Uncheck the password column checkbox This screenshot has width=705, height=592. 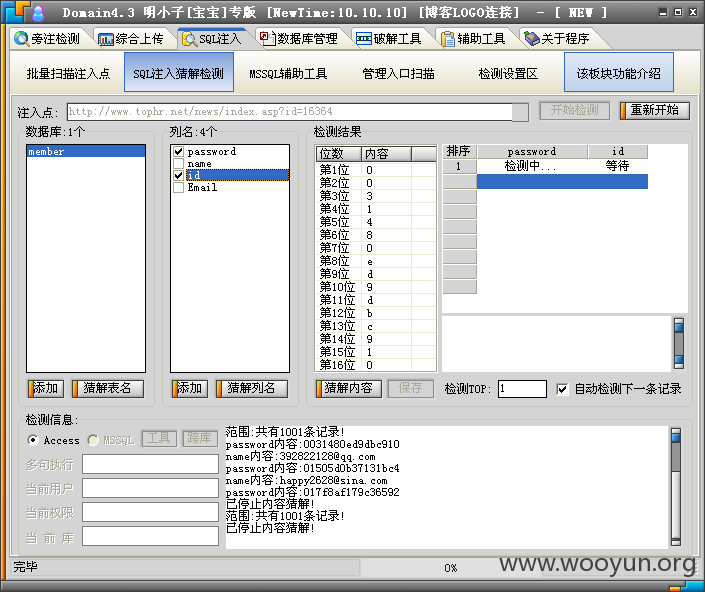point(178,151)
